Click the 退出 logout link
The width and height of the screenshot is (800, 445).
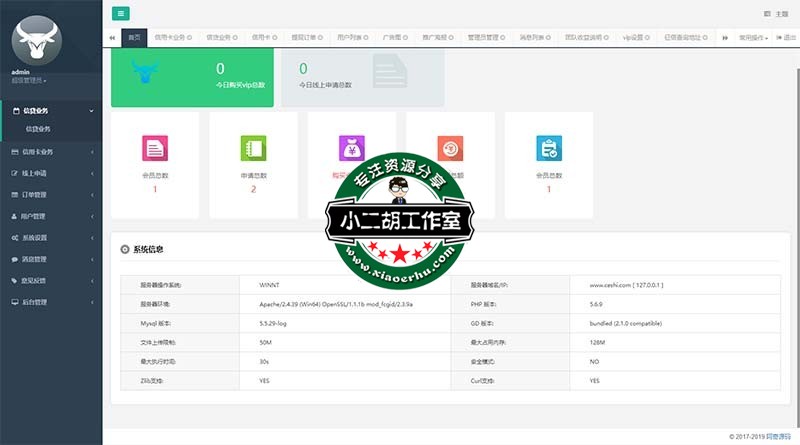click(x=786, y=37)
